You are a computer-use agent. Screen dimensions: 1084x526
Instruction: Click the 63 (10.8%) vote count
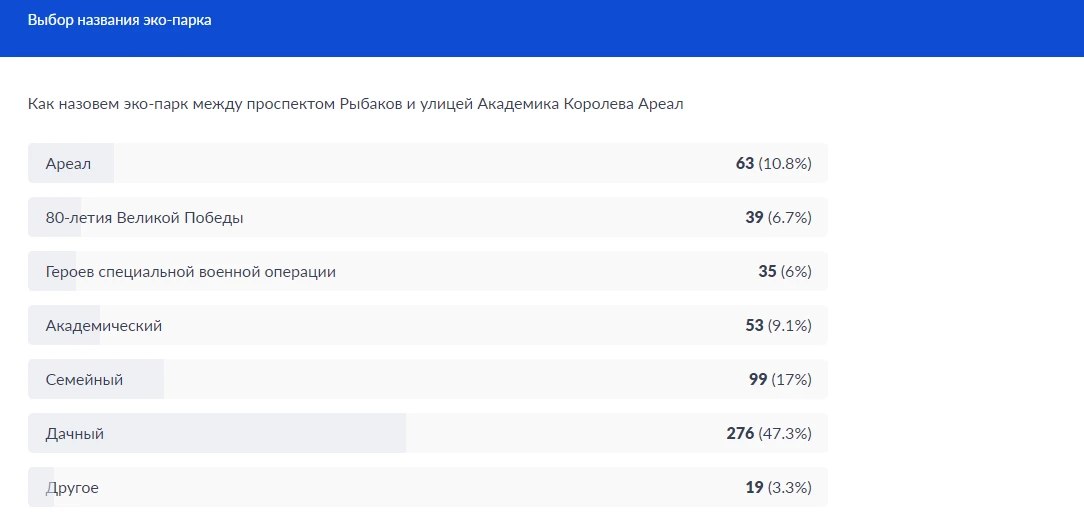[773, 163]
